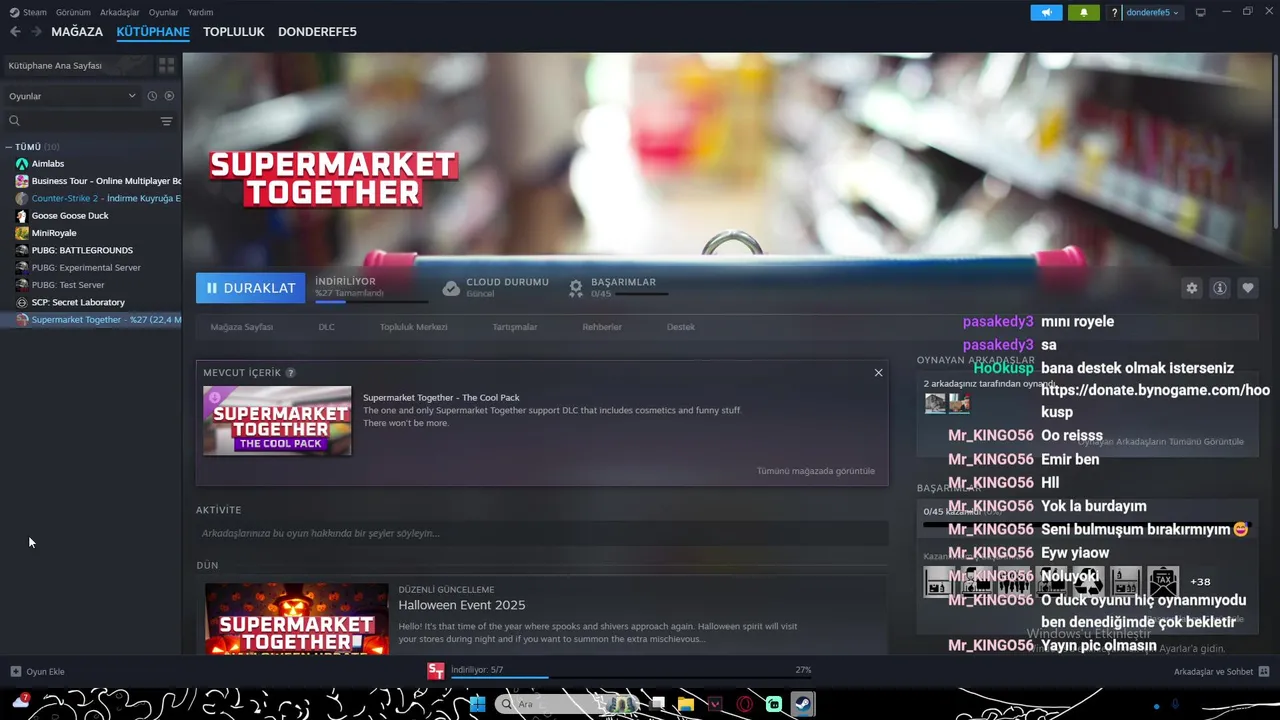Click the announcements megaphone icon
1280x720 pixels.
tap(1046, 12)
